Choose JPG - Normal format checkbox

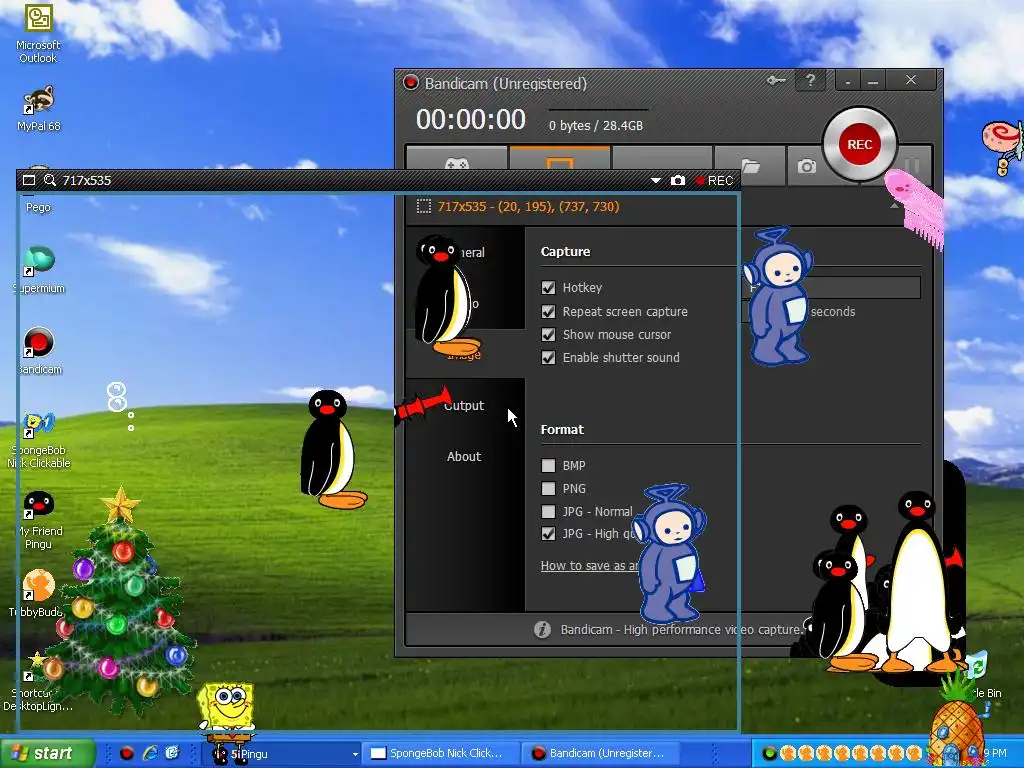[x=549, y=511]
